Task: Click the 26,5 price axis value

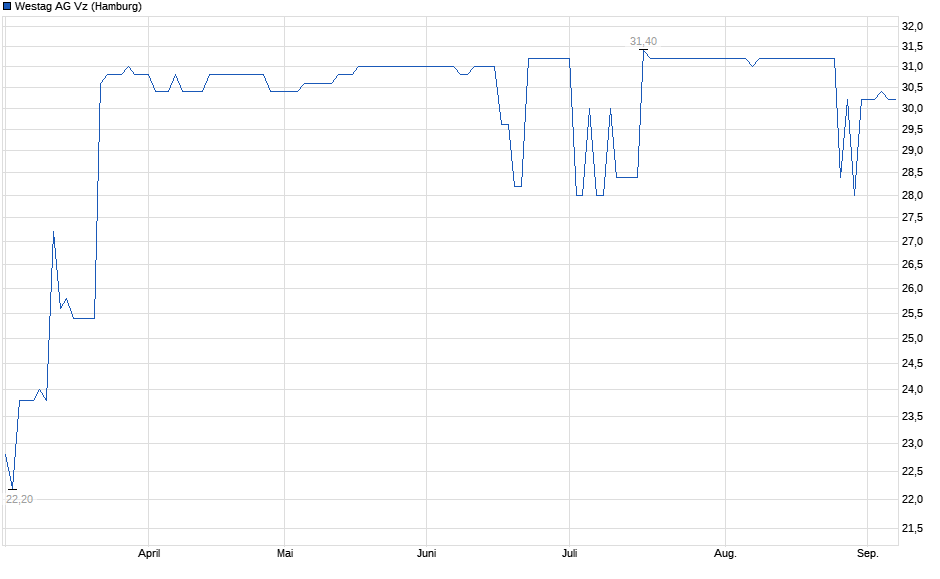Action: pyautogui.click(x=912, y=264)
